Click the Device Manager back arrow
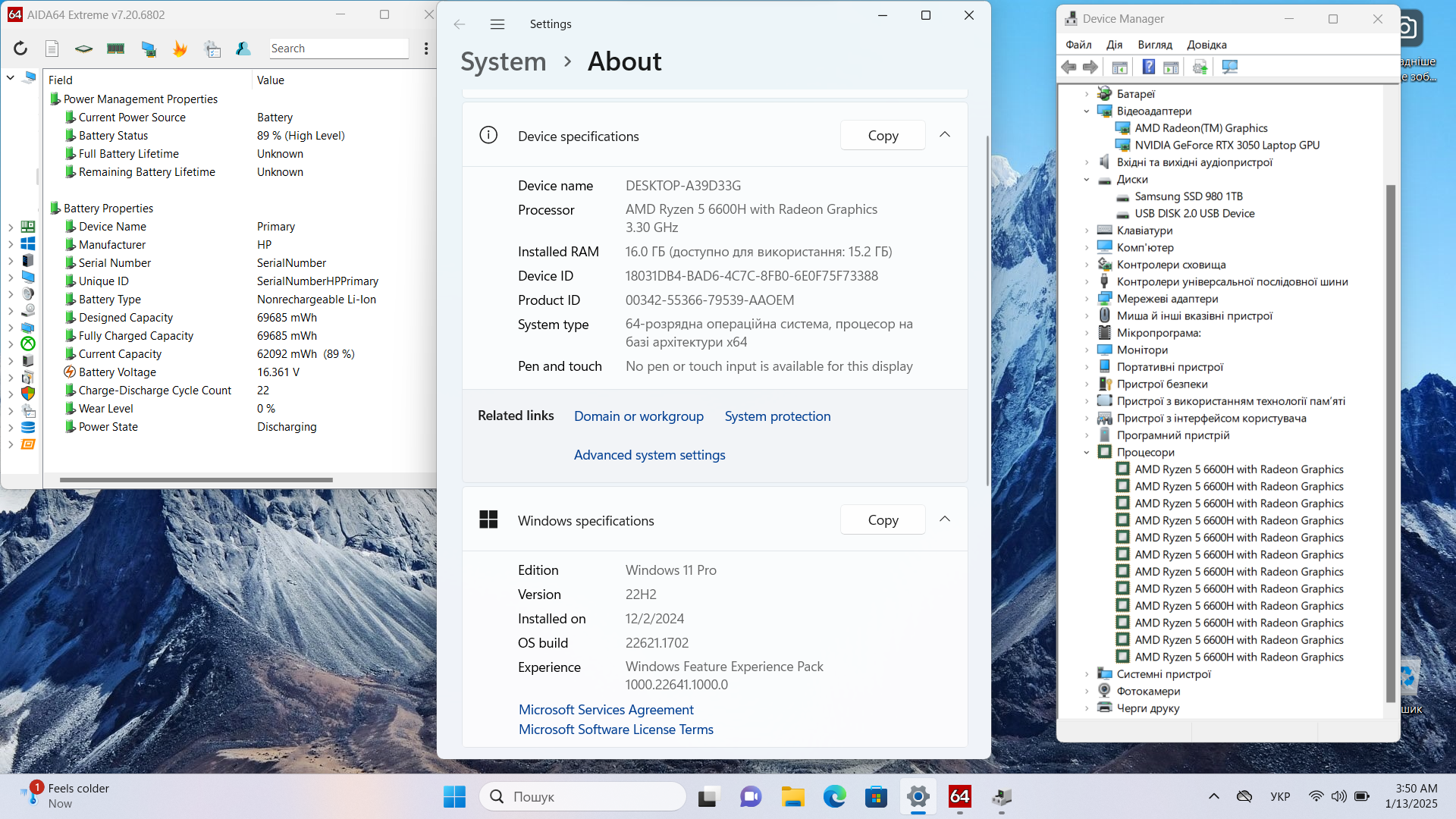 [x=1069, y=67]
